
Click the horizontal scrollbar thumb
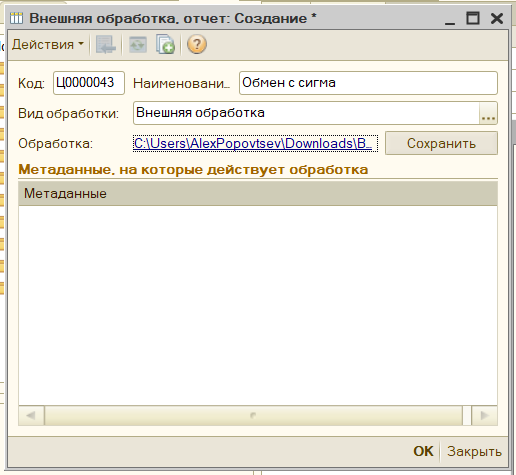pyautogui.click(x=253, y=415)
